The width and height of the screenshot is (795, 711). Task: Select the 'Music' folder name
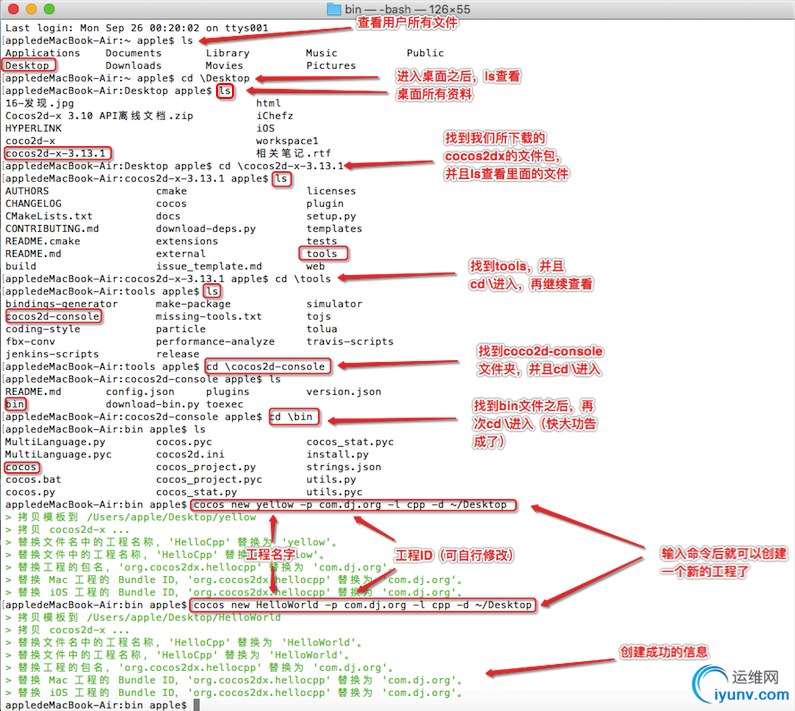[x=321, y=53]
